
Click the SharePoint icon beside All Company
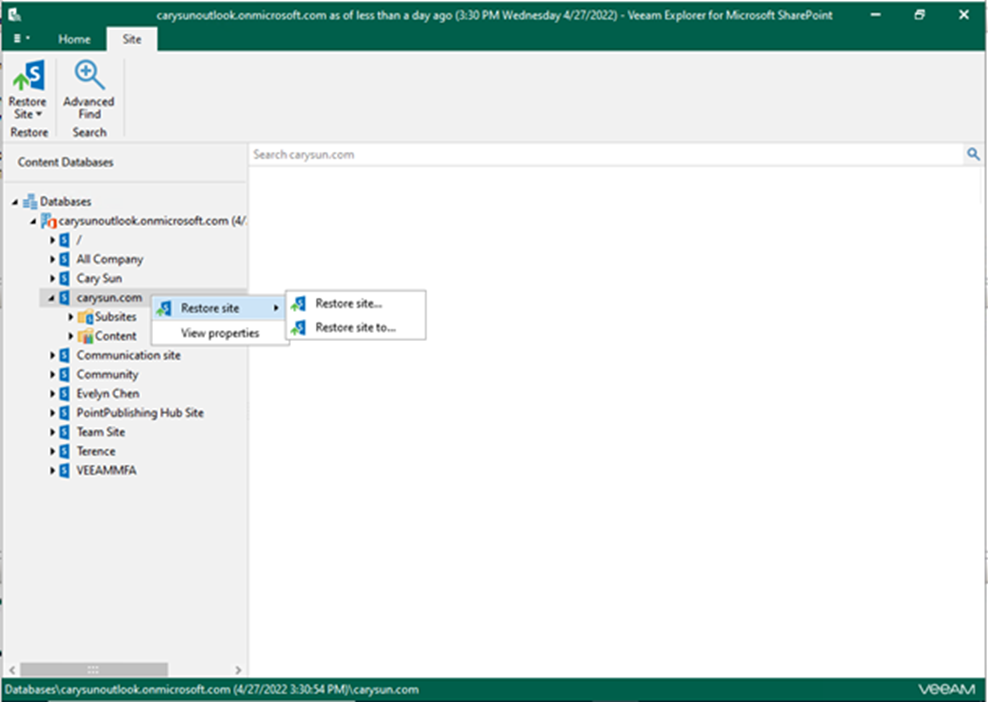64,259
